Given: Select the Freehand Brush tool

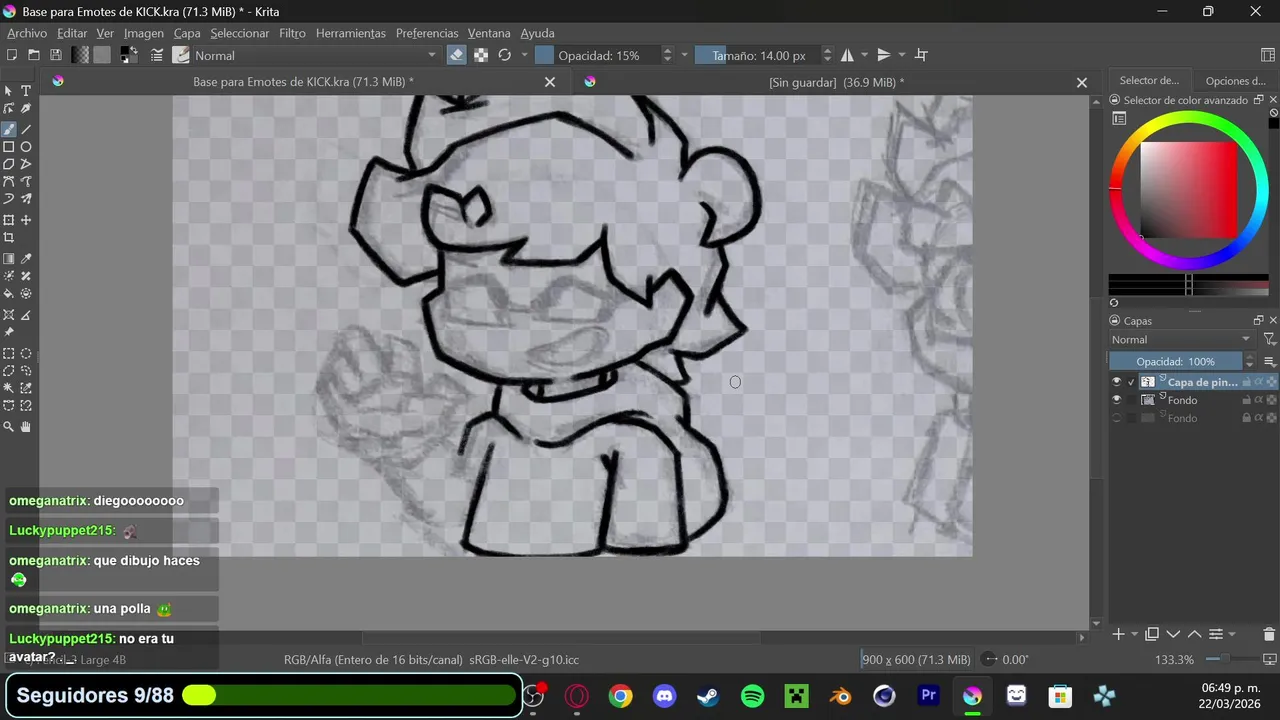Looking at the screenshot, I should [9, 129].
